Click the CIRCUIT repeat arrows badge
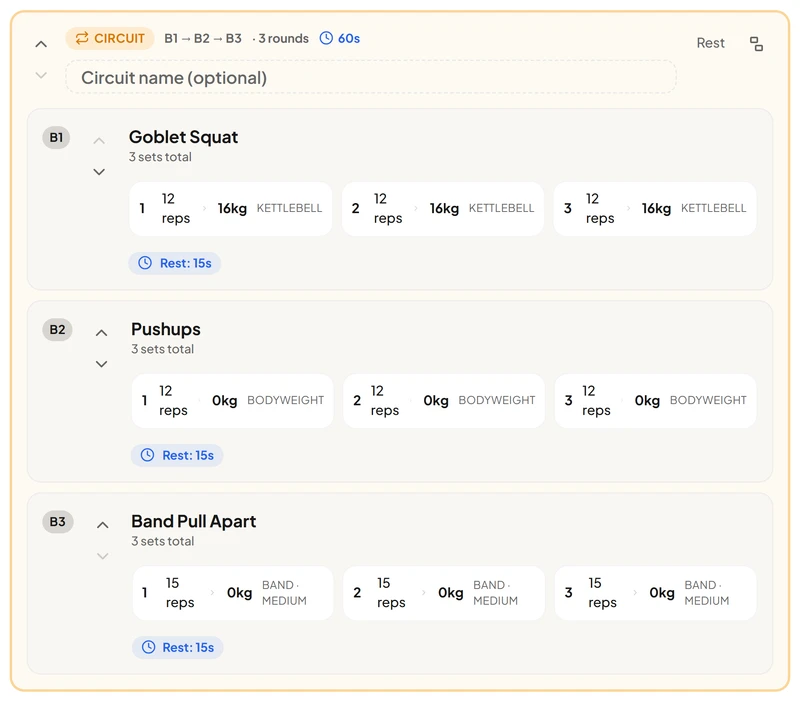800x701 pixels. tap(110, 38)
